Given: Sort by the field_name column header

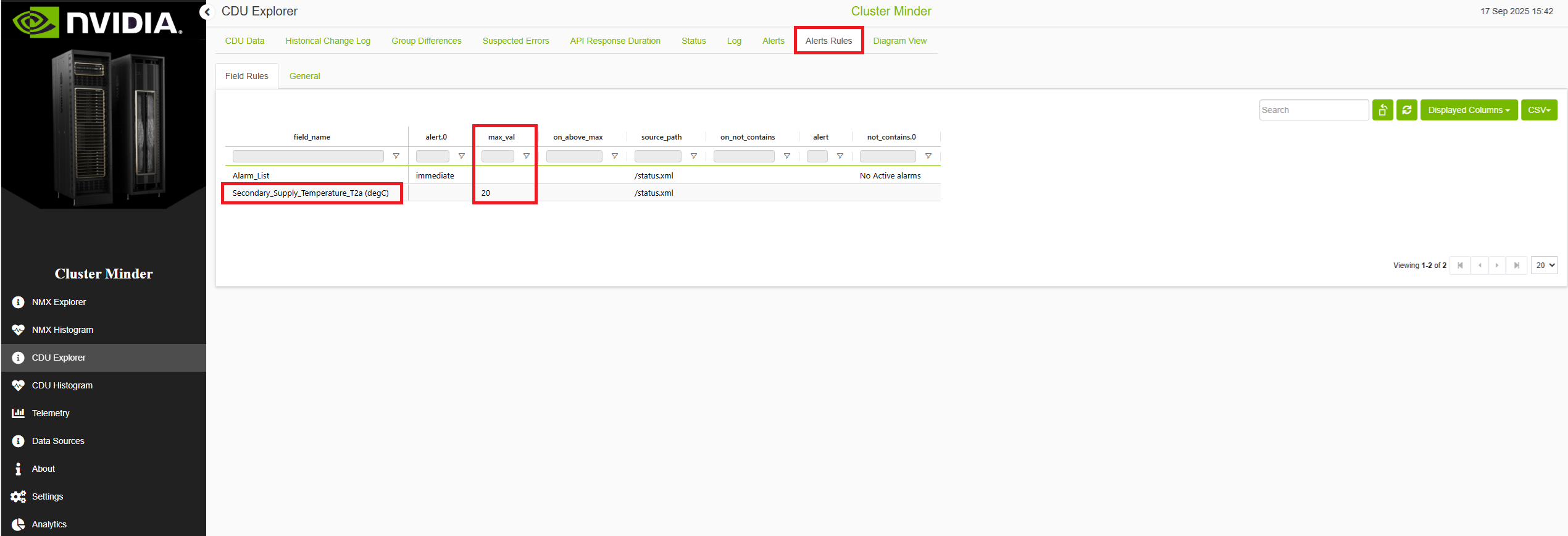Looking at the screenshot, I should click(312, 137).
